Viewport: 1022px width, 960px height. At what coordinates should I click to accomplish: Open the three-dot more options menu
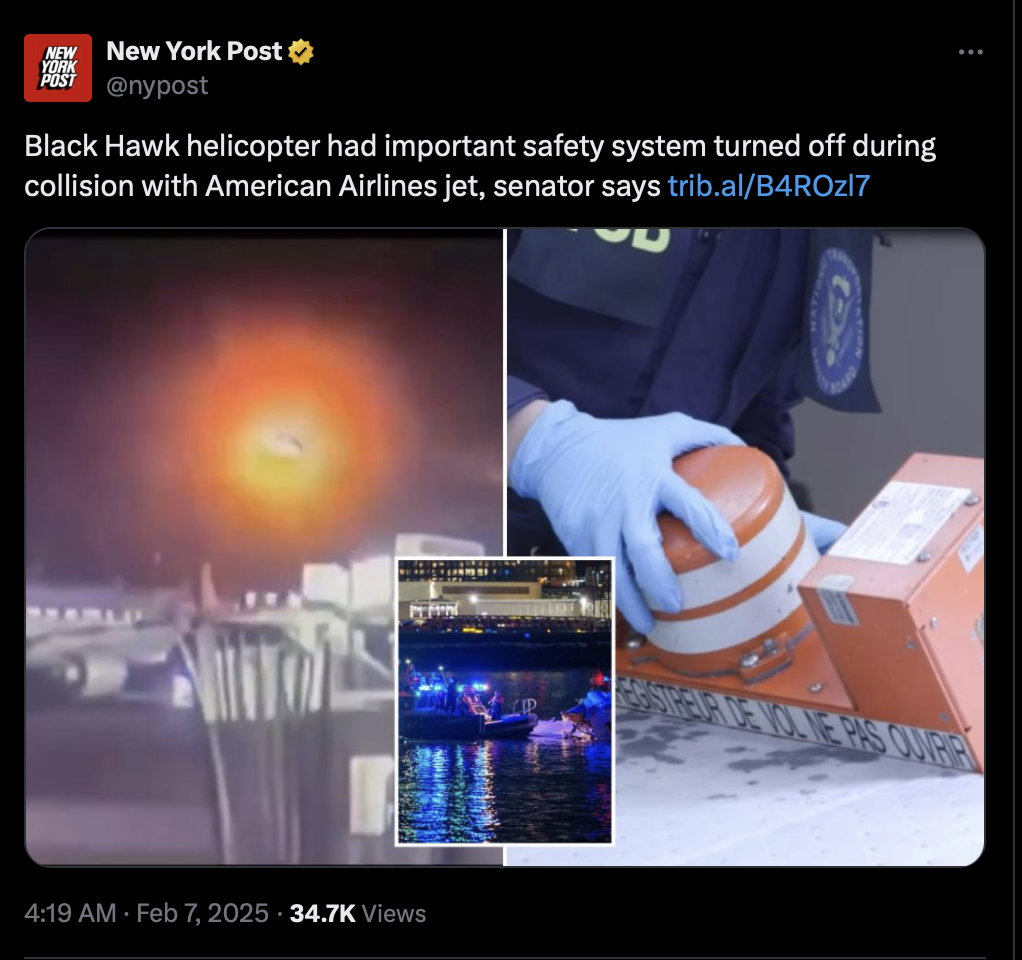coord(971,52)
